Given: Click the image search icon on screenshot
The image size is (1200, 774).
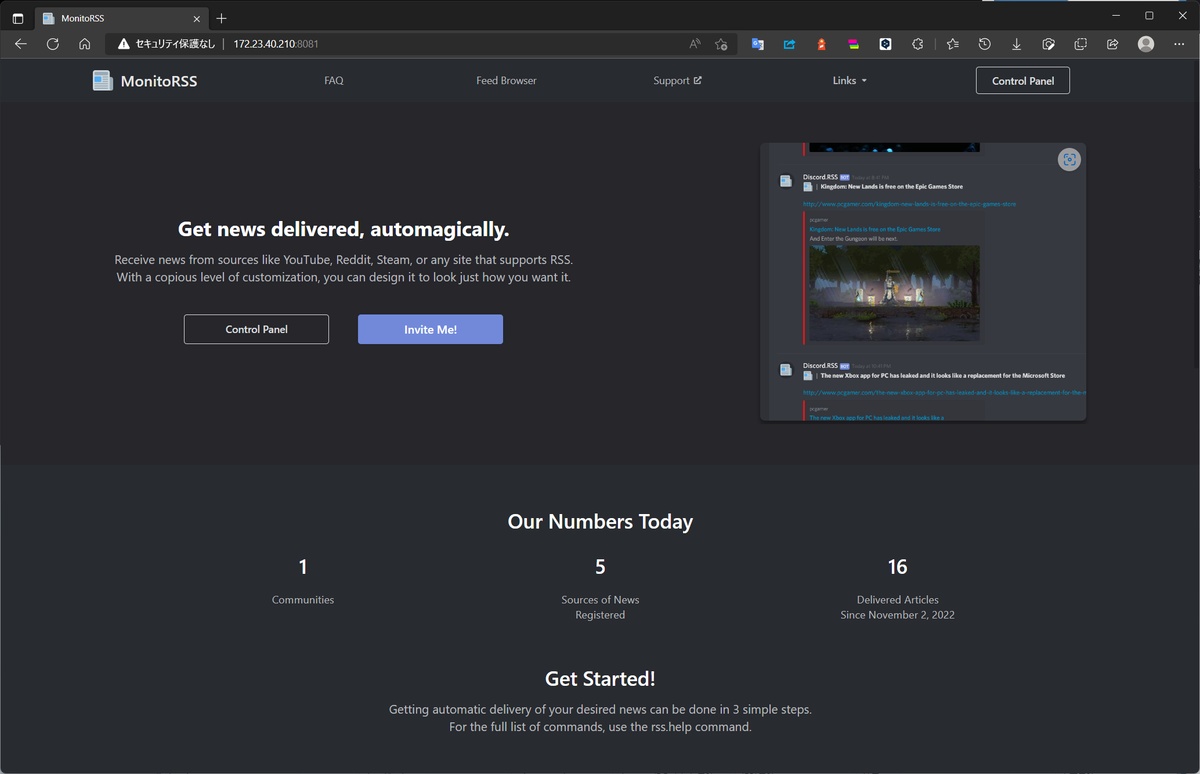Looking at the screenshot, I should point(1069,160).
